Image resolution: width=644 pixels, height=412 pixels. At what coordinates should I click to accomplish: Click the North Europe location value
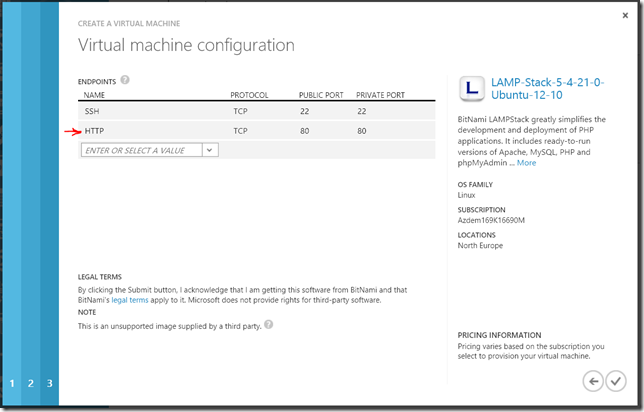coord(480,246)
